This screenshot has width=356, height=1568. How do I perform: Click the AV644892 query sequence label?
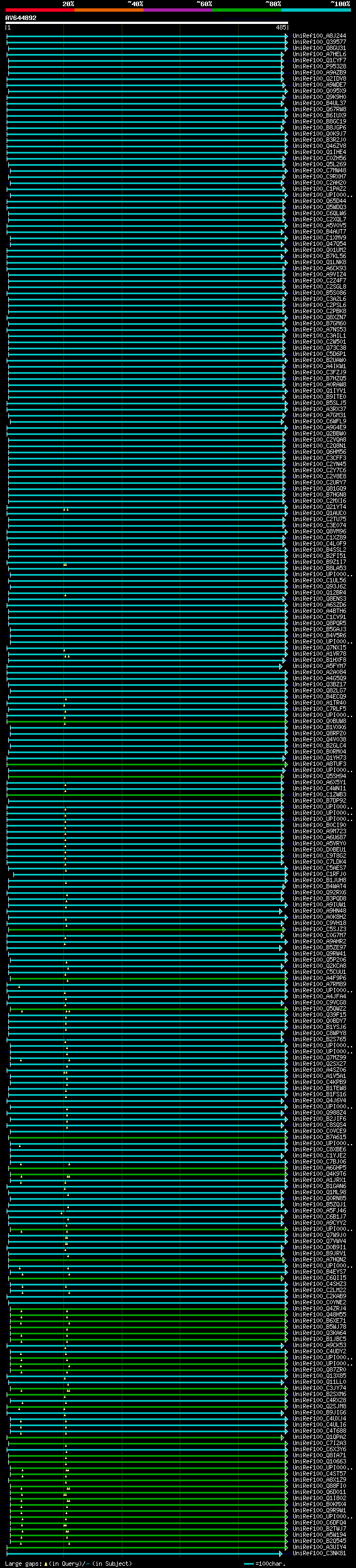(21, 18)
